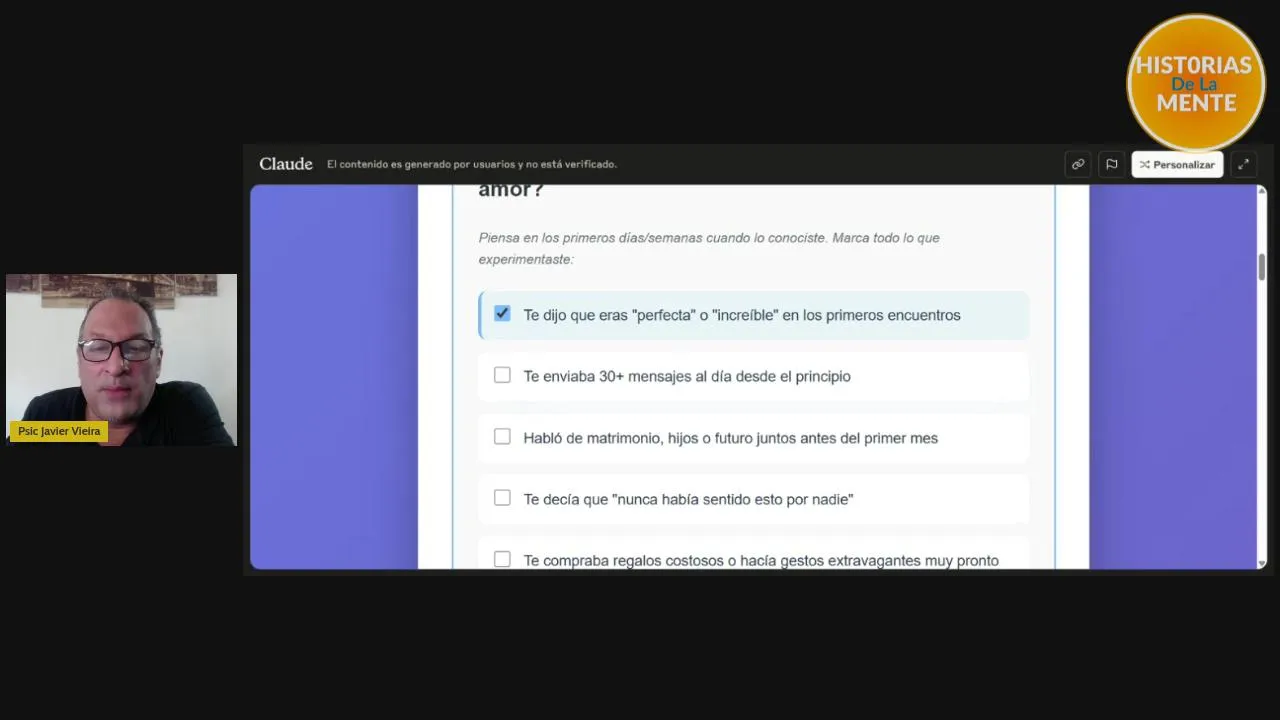Click the fullscreen expand icon
Image resolution: width=1280 pixels, height=720 pixels.
click(x=1243, y=164)
